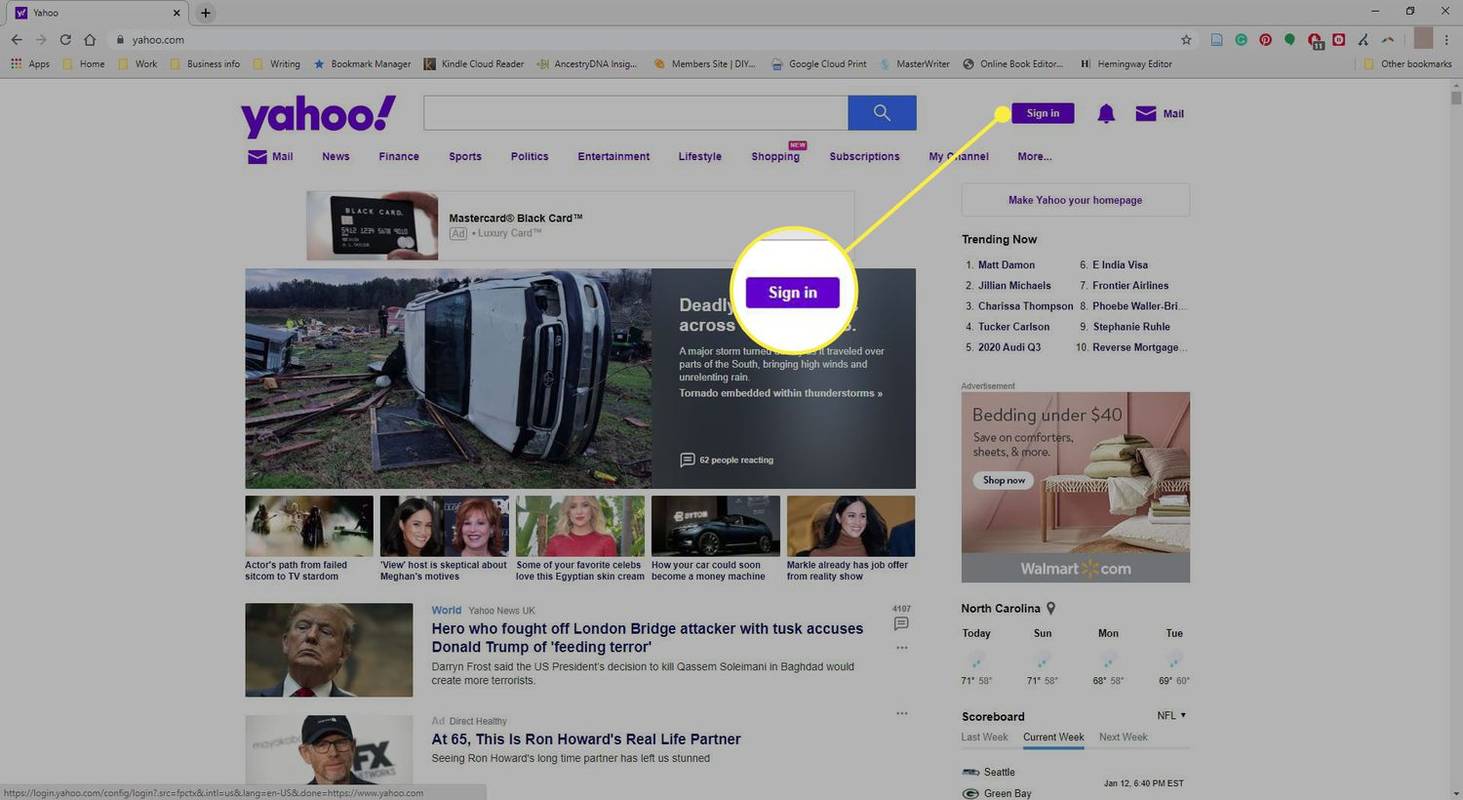This screenshot has width=1463, height=800.
Task: Open the Sports section
Action: click(465, 157)
